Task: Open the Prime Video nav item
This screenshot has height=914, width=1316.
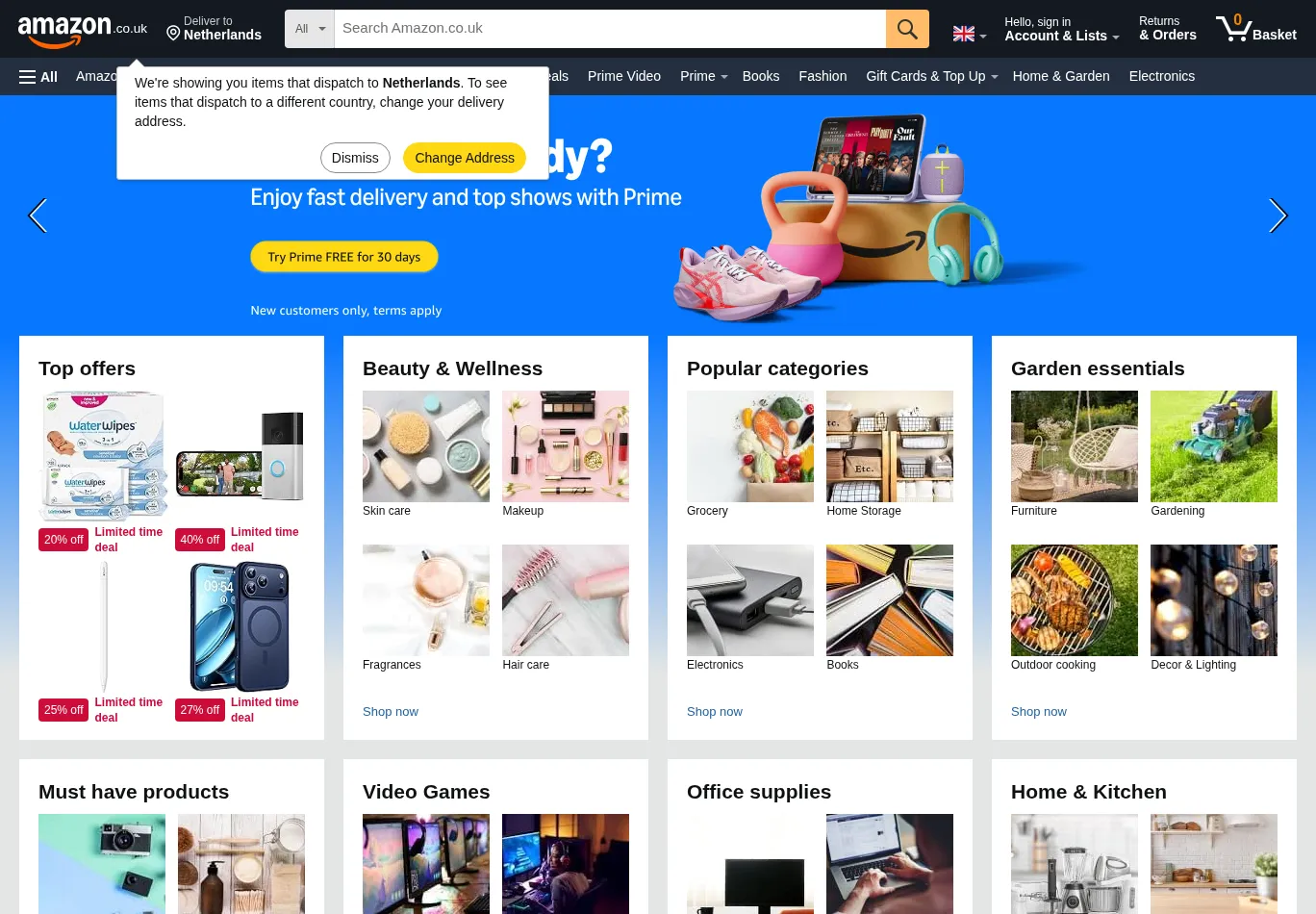Action: point(623,76)
